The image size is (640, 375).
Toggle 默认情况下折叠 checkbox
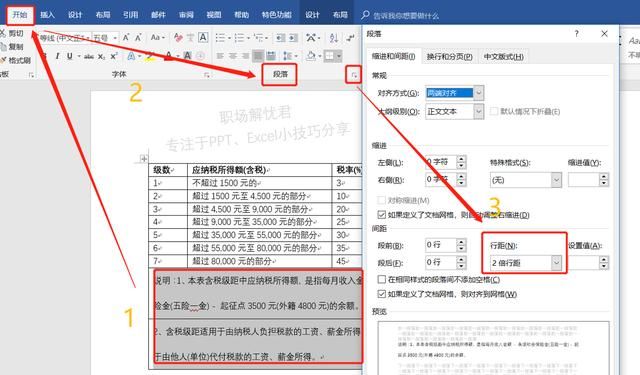coord(494,111)
